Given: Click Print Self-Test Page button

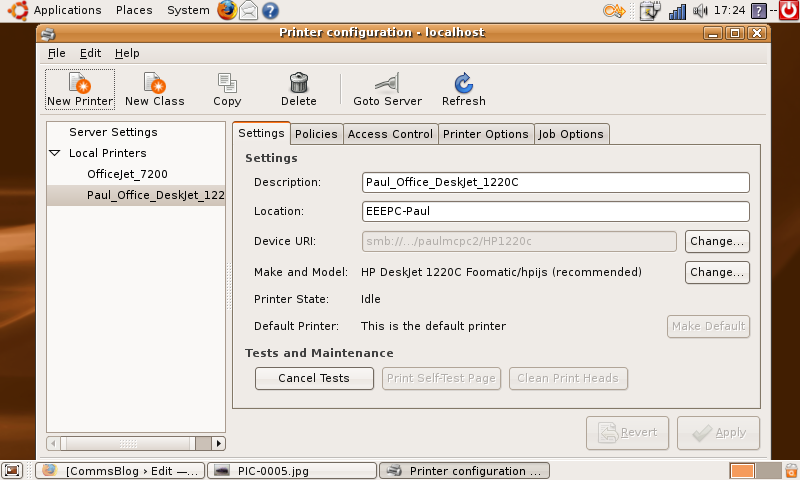Looking at the screenshot, I should (x=441, y=378).
